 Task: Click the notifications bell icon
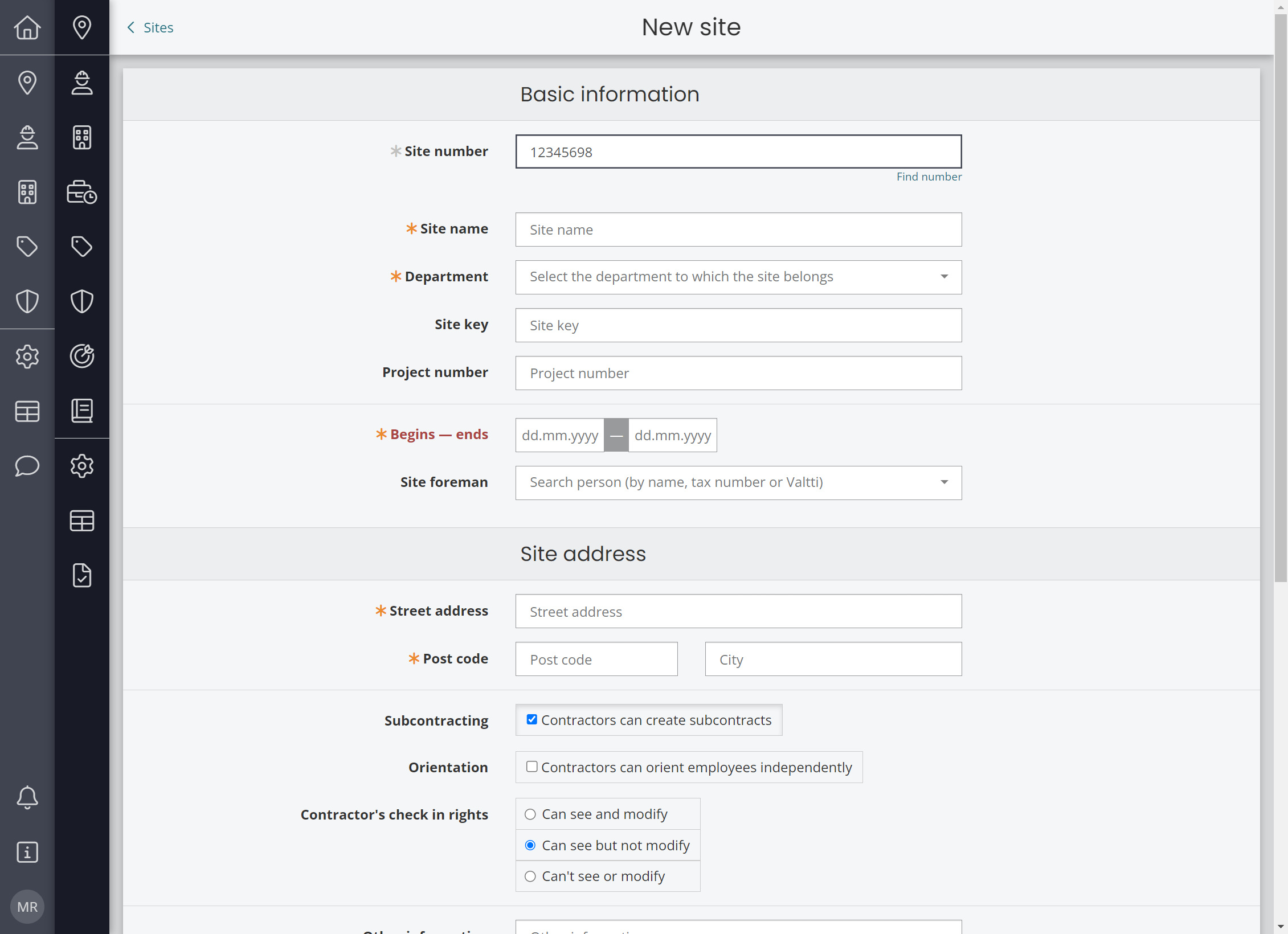[x=27, y=797]
